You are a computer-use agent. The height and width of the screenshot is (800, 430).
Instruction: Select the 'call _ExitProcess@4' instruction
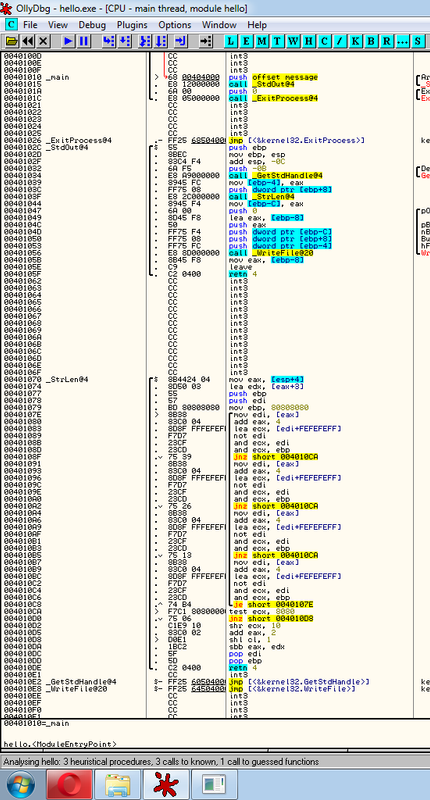tap(273, 98)
